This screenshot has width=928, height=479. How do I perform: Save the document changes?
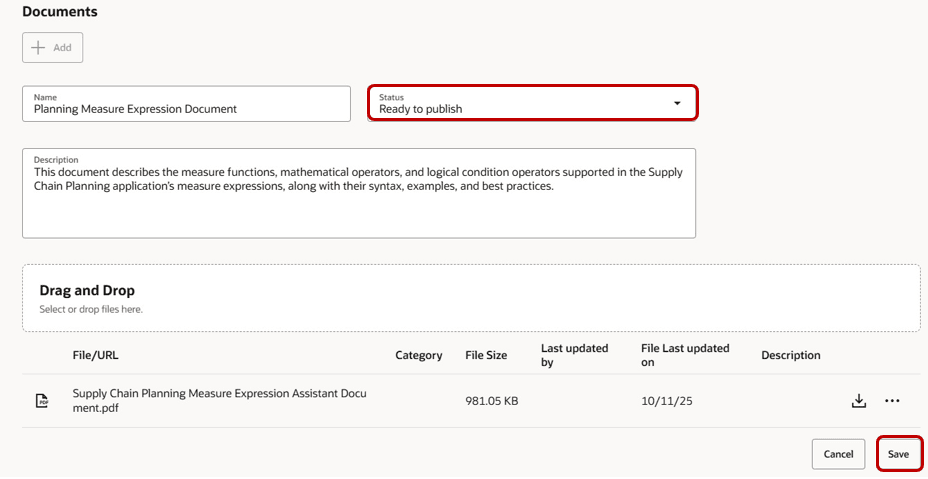point(898,454)
